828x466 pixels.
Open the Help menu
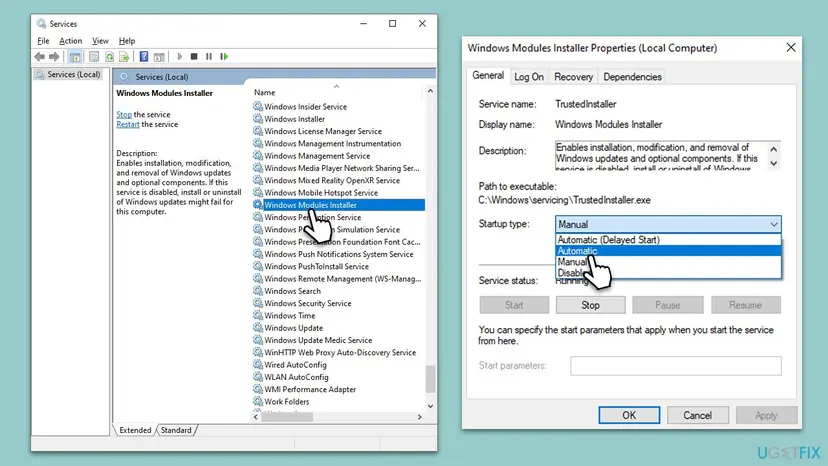(x=127, y=41)
